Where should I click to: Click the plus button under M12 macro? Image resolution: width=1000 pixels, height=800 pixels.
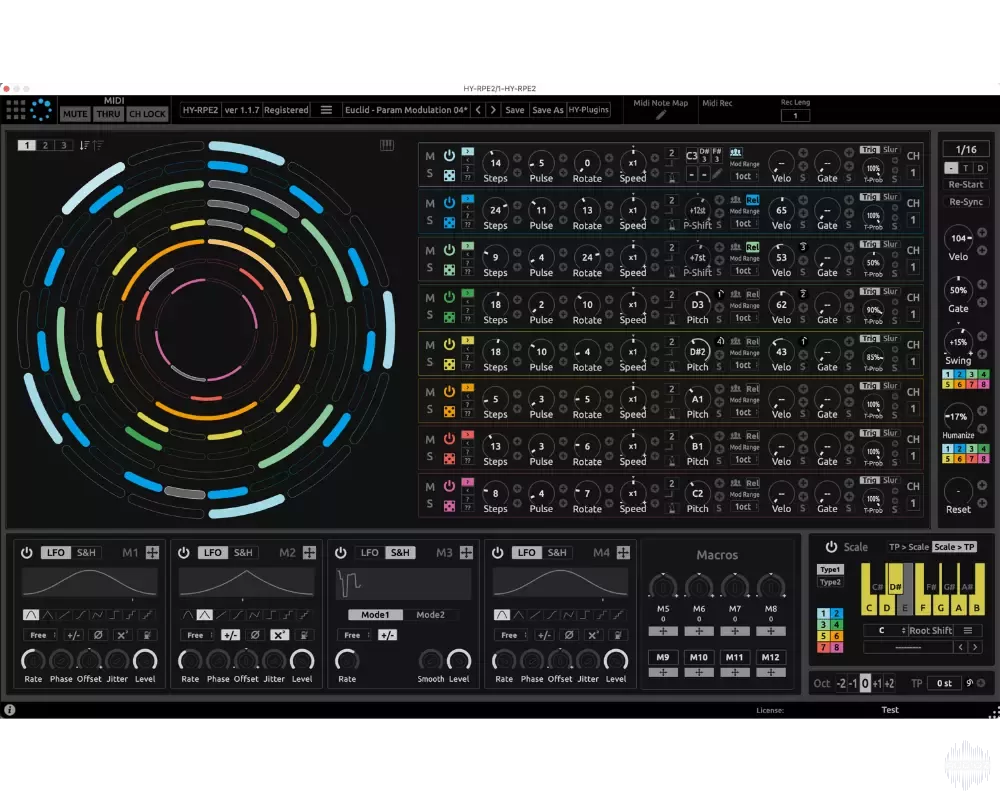coord(770,672)
